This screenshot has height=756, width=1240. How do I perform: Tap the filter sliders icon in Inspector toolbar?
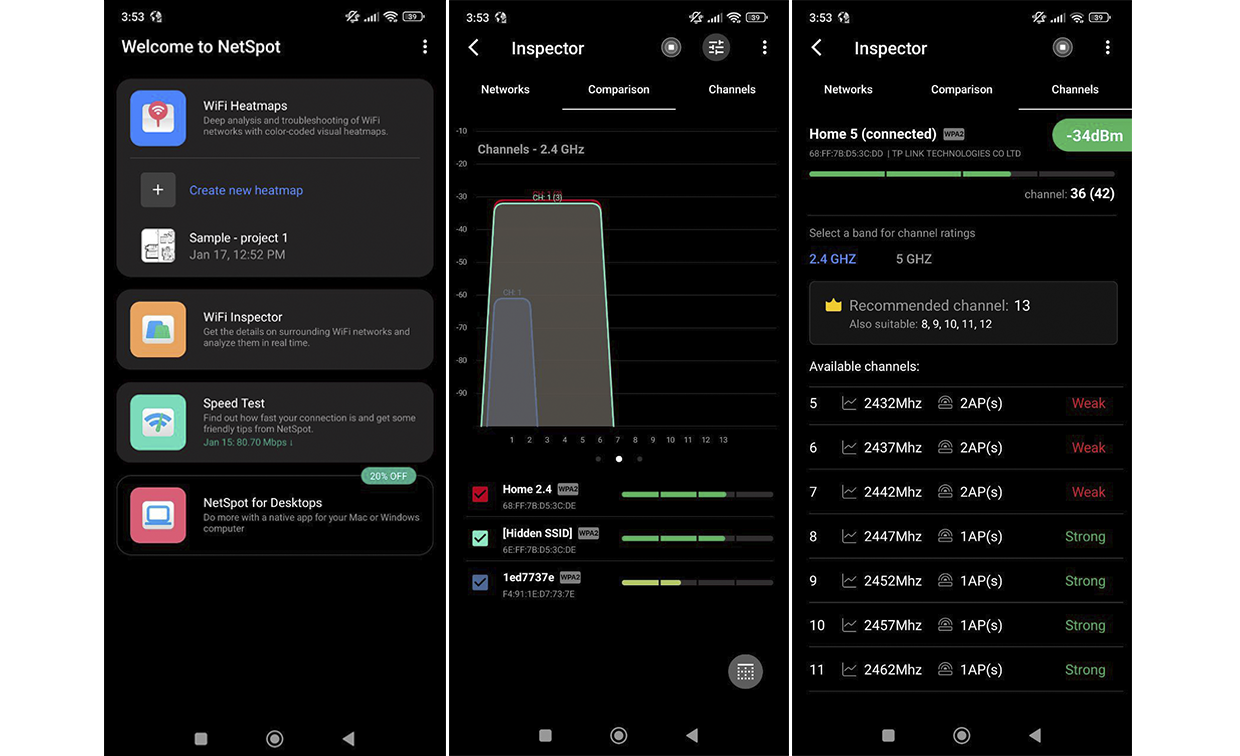coord(716,47)
